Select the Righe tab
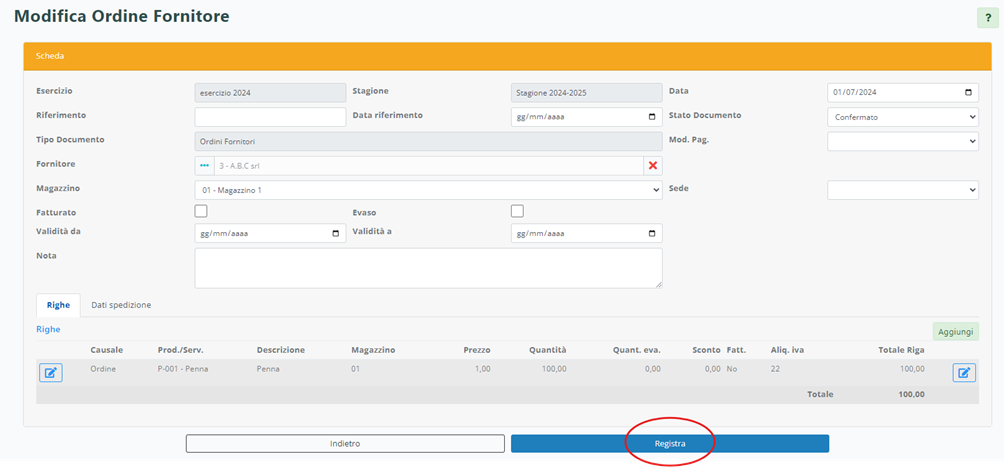Image resolution: width=1004 pixels, height=467 pixels. tap(58, 305)
